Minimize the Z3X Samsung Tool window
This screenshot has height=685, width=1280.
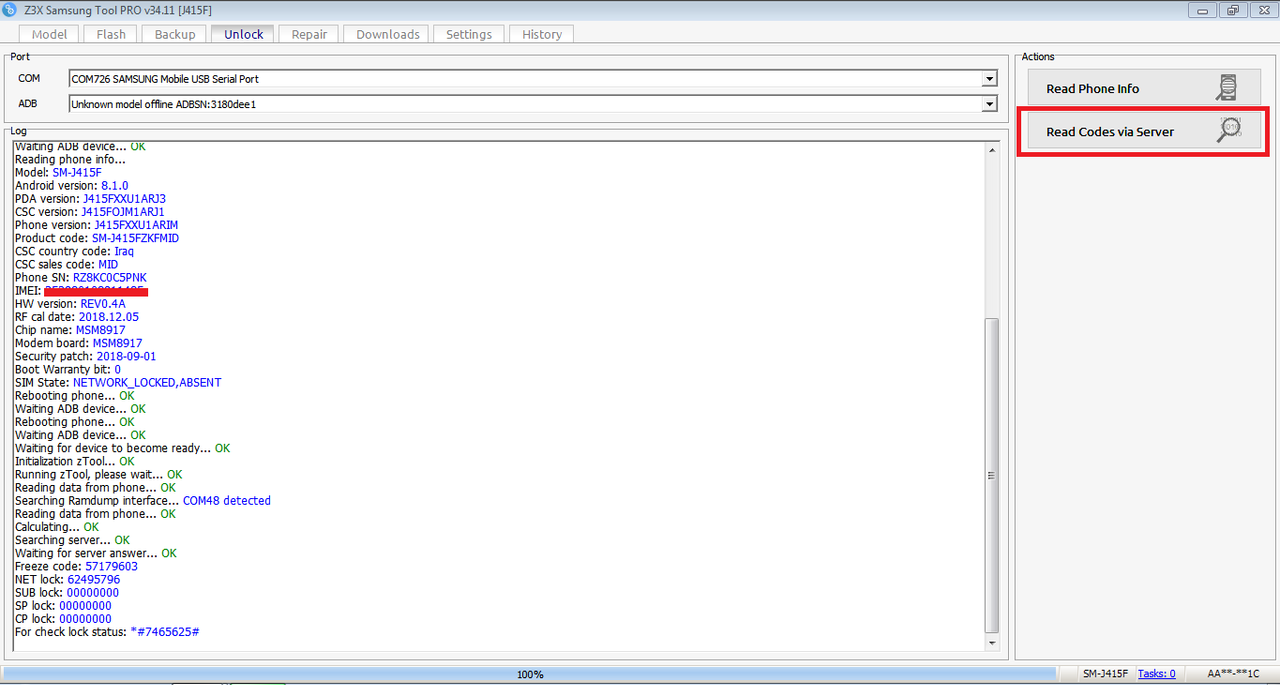pyautogui.click(x=1204, y=10)
